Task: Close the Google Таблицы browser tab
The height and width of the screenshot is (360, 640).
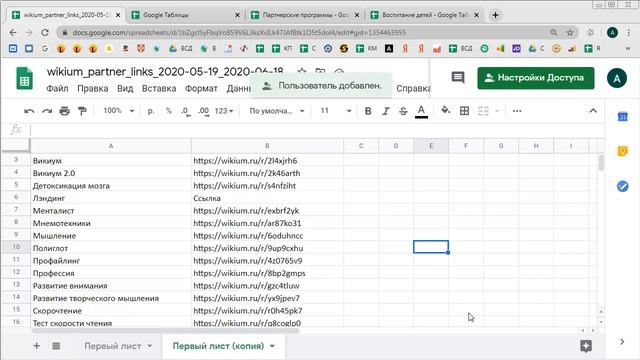Action: click(237, 15)
